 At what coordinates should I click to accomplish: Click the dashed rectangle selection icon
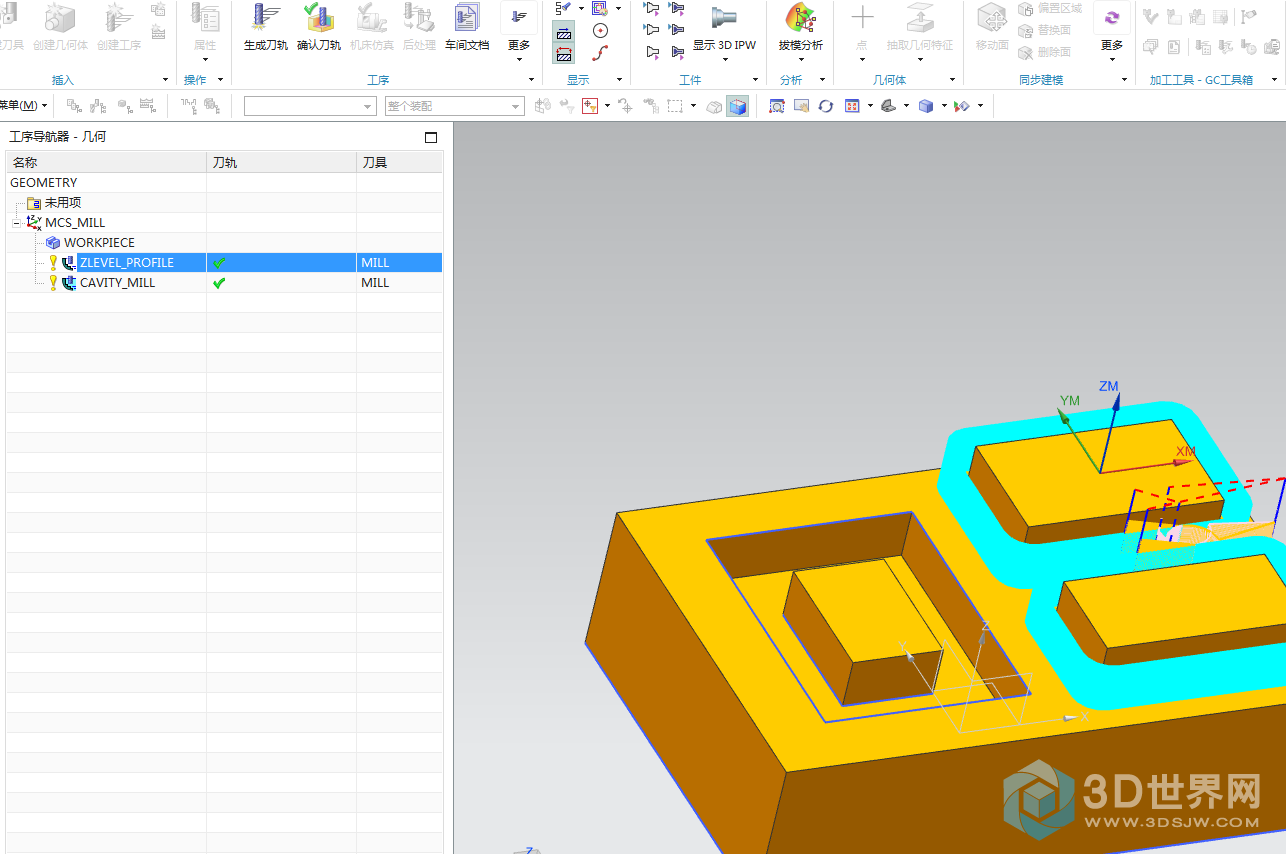(x=675, y=106)
